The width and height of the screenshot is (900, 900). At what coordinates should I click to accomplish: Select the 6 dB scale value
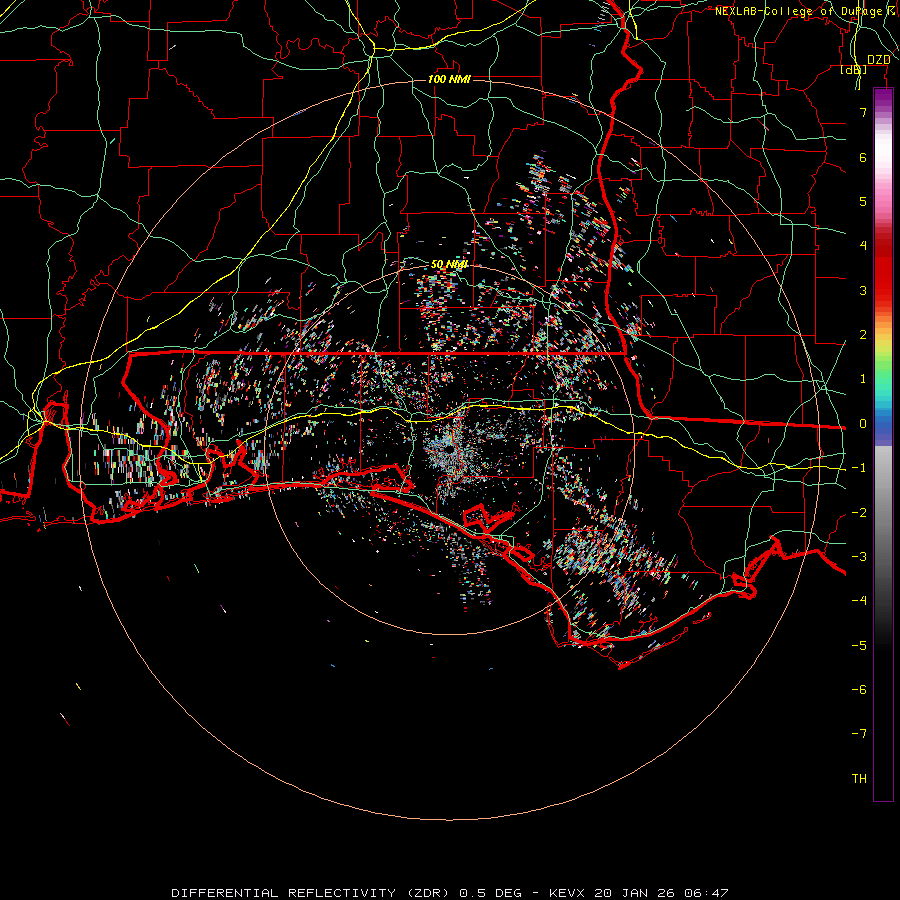[x=863, y=157]
